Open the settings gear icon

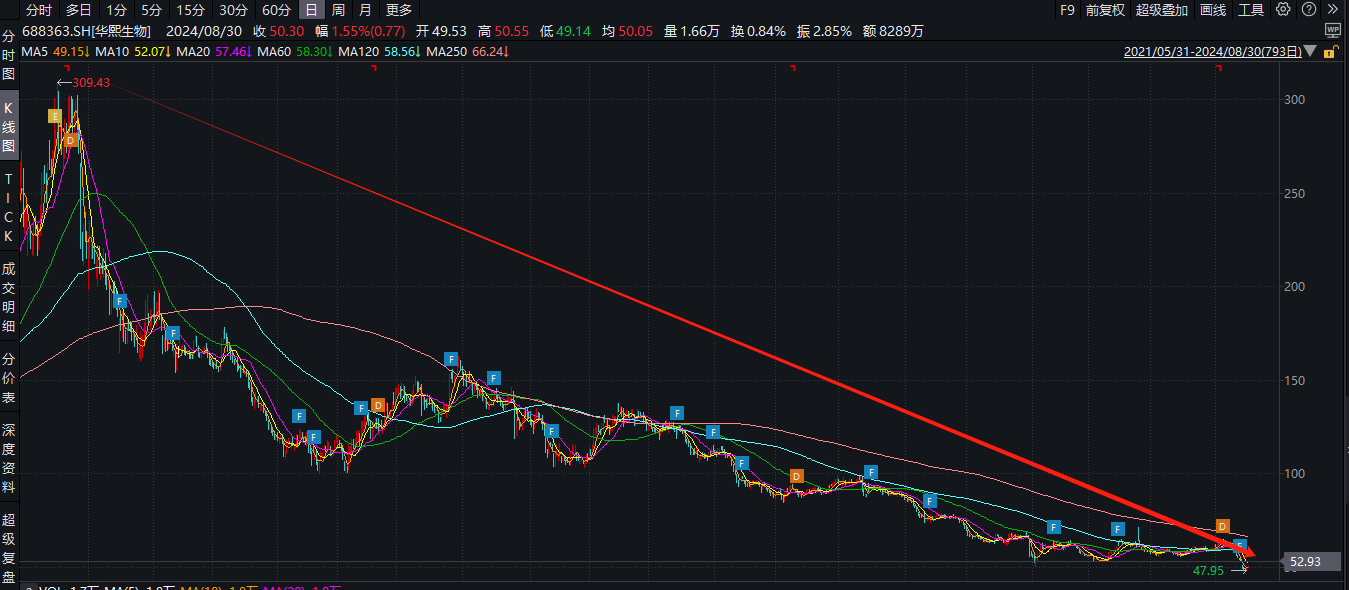(1283, 10)
